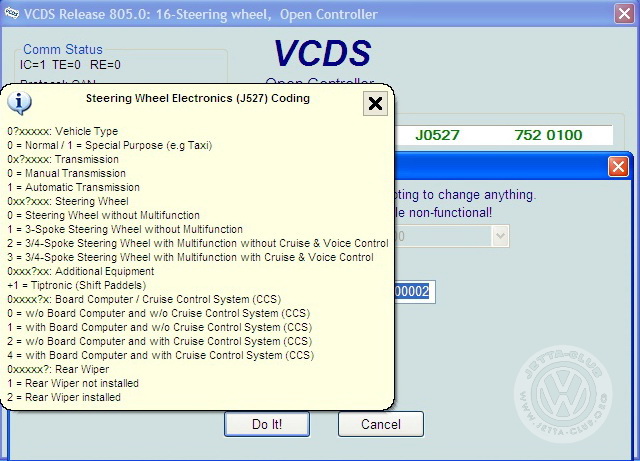Select the J0527 component text
The image size is (640, 461).
pyautogui.click(x=437, y=135)
